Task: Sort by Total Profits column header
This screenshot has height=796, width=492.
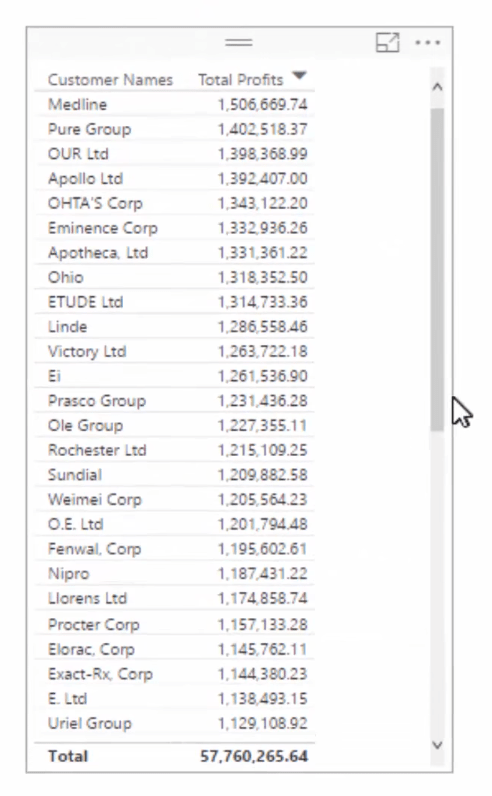Action: click(241, 80)
